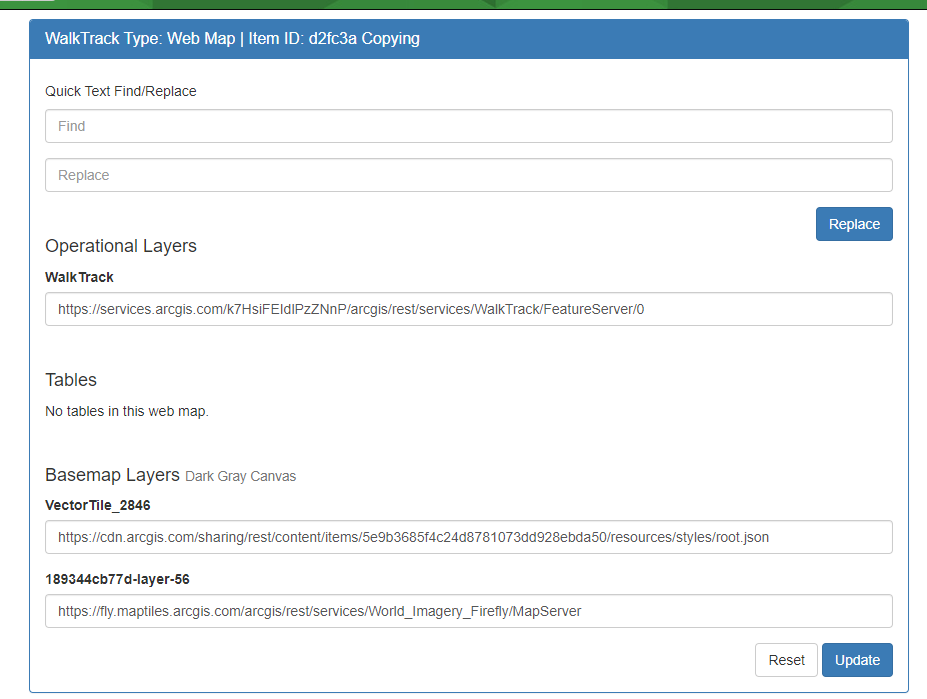Image resolution: width=927 pixels, height=699 pixels.
Task: Select the Operational Layers heading
Action: tap(121, 246)
